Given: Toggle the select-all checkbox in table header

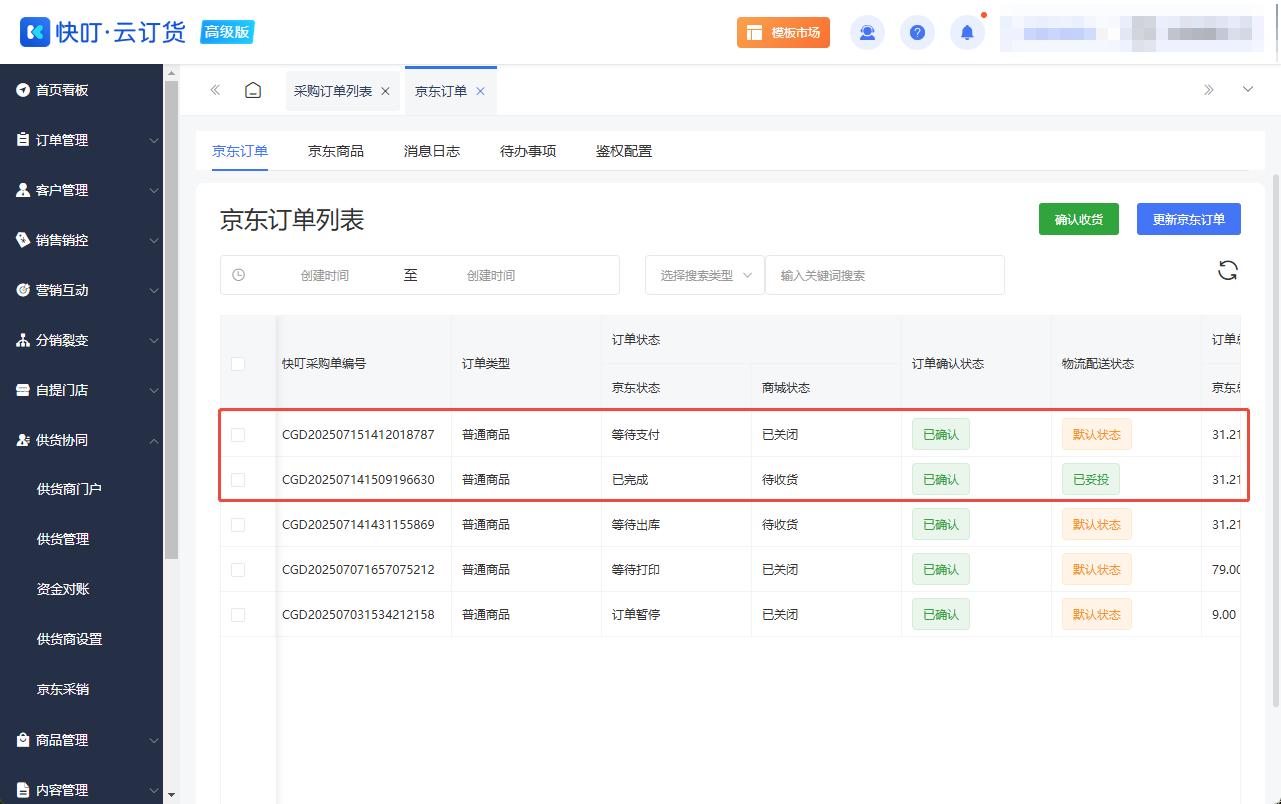Looking at the screenshot, I should tap(238, 364).
